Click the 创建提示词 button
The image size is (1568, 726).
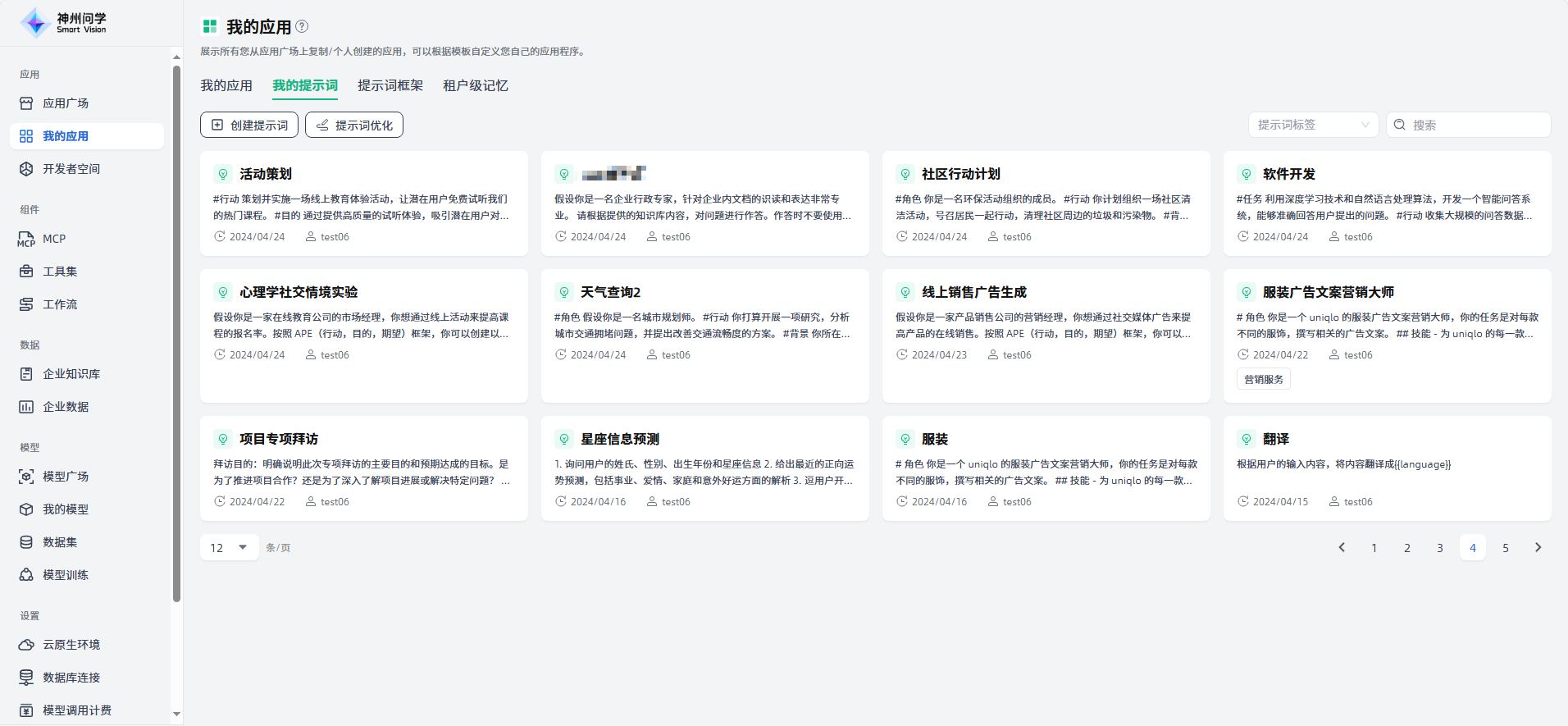click(249, 125)
